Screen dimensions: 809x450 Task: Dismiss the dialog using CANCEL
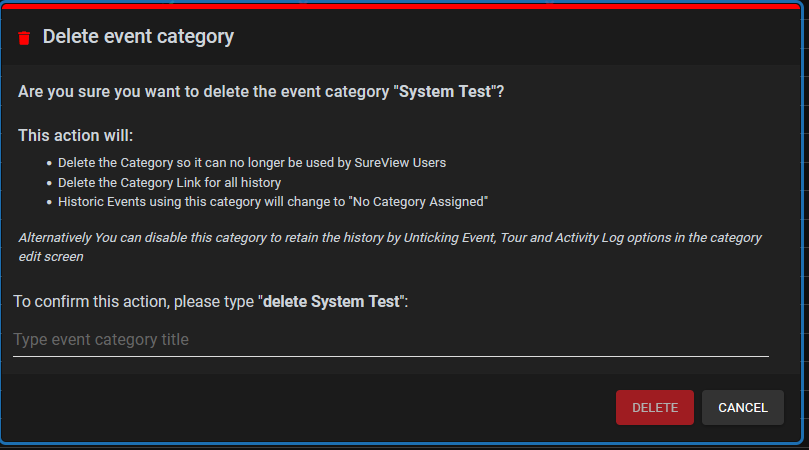[x=743, y=408]
